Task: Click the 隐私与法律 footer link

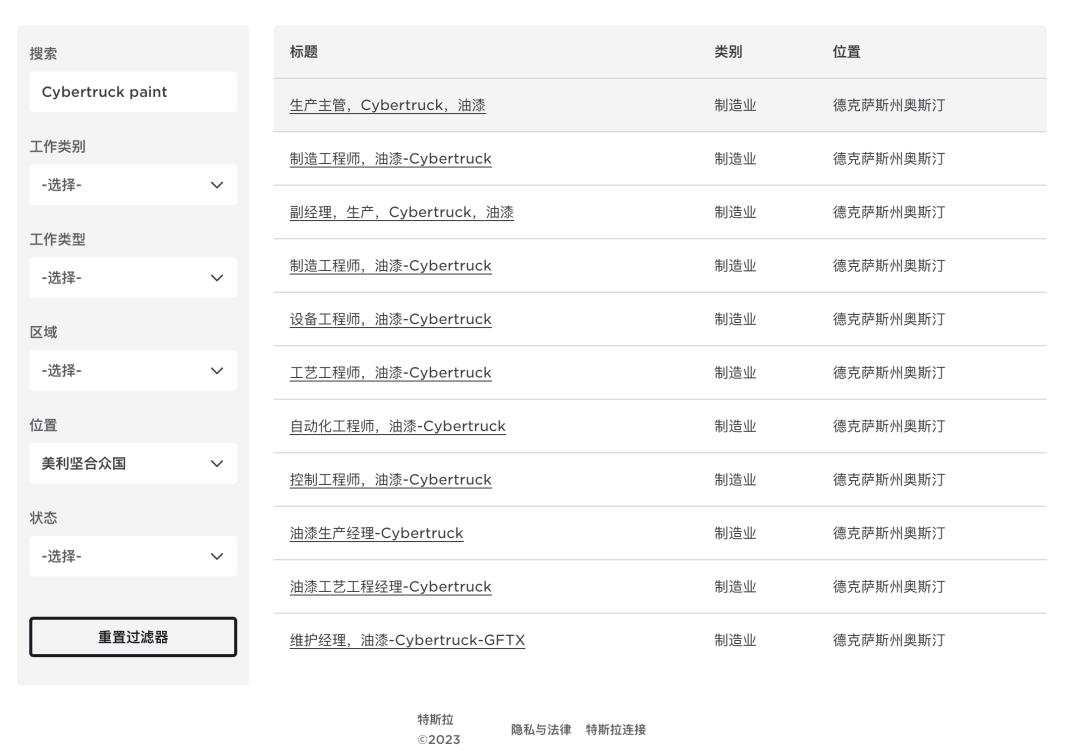Action: pos(541,730)
